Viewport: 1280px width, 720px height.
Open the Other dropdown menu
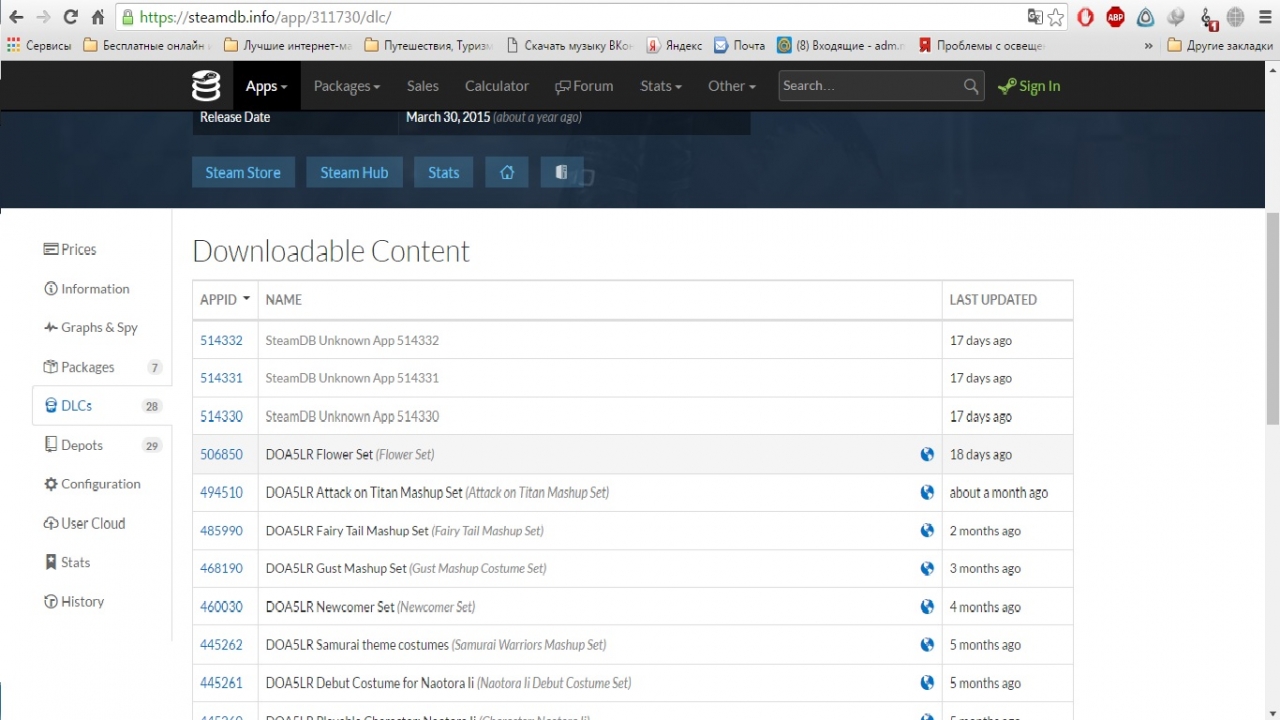pos(731,86)
